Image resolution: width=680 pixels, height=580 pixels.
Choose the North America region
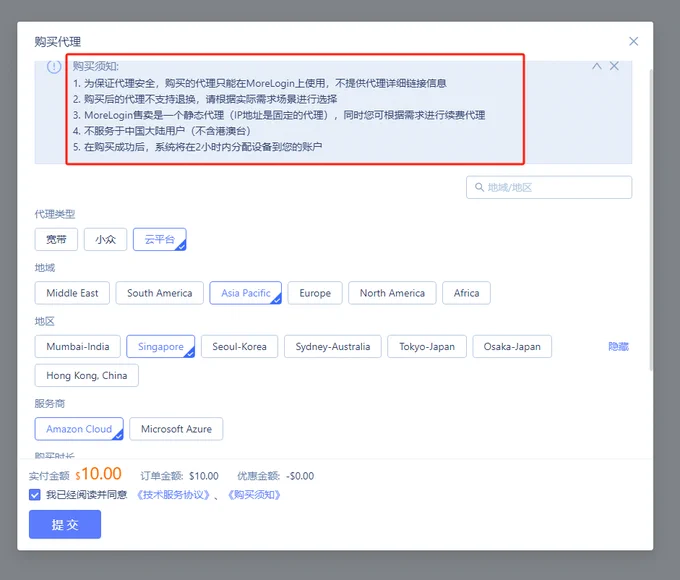392,293
